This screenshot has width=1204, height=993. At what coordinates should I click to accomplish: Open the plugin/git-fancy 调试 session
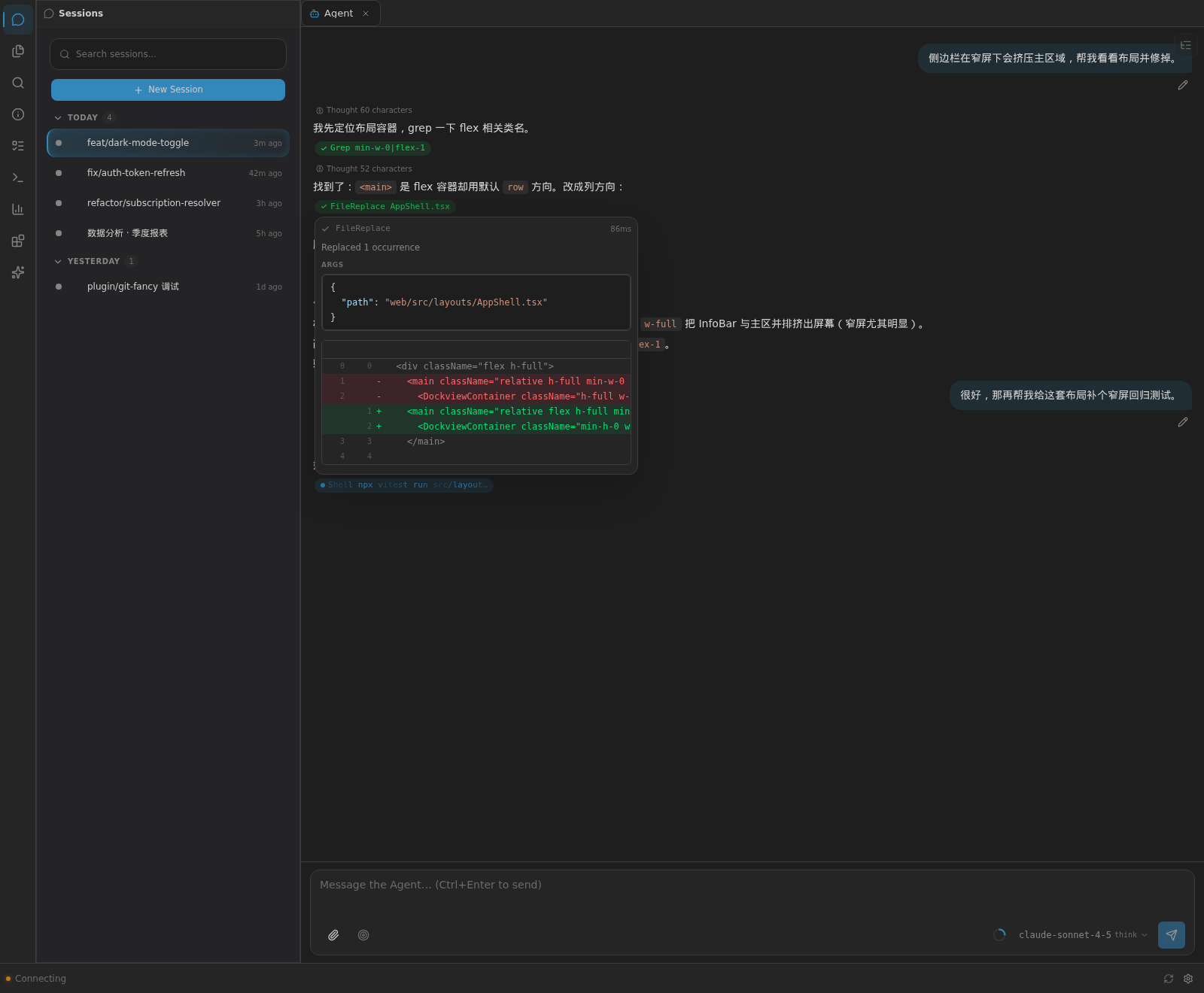(x=168, y=287)
